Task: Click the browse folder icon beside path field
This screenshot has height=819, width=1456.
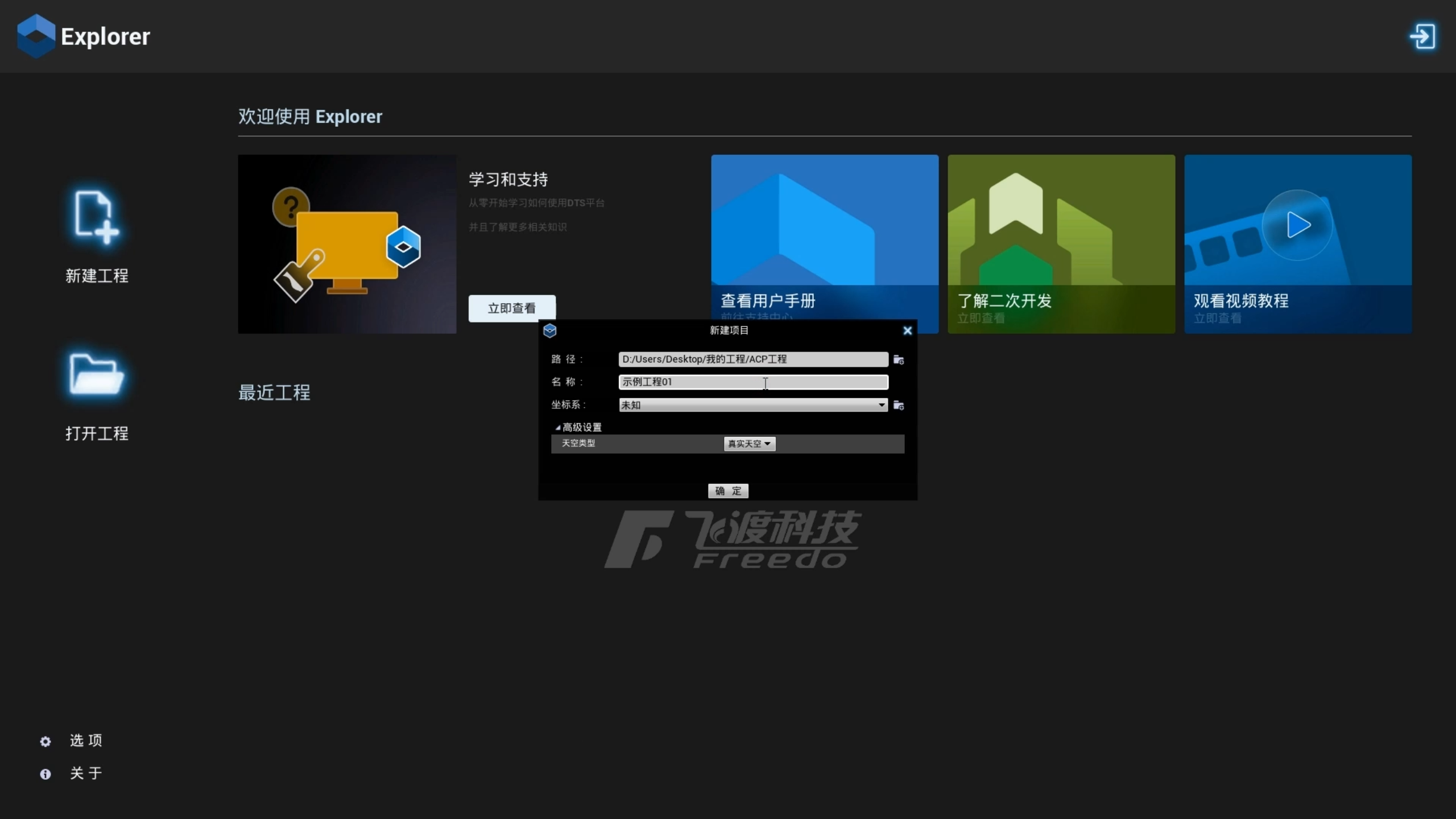Action: click(x=899, y=359)
